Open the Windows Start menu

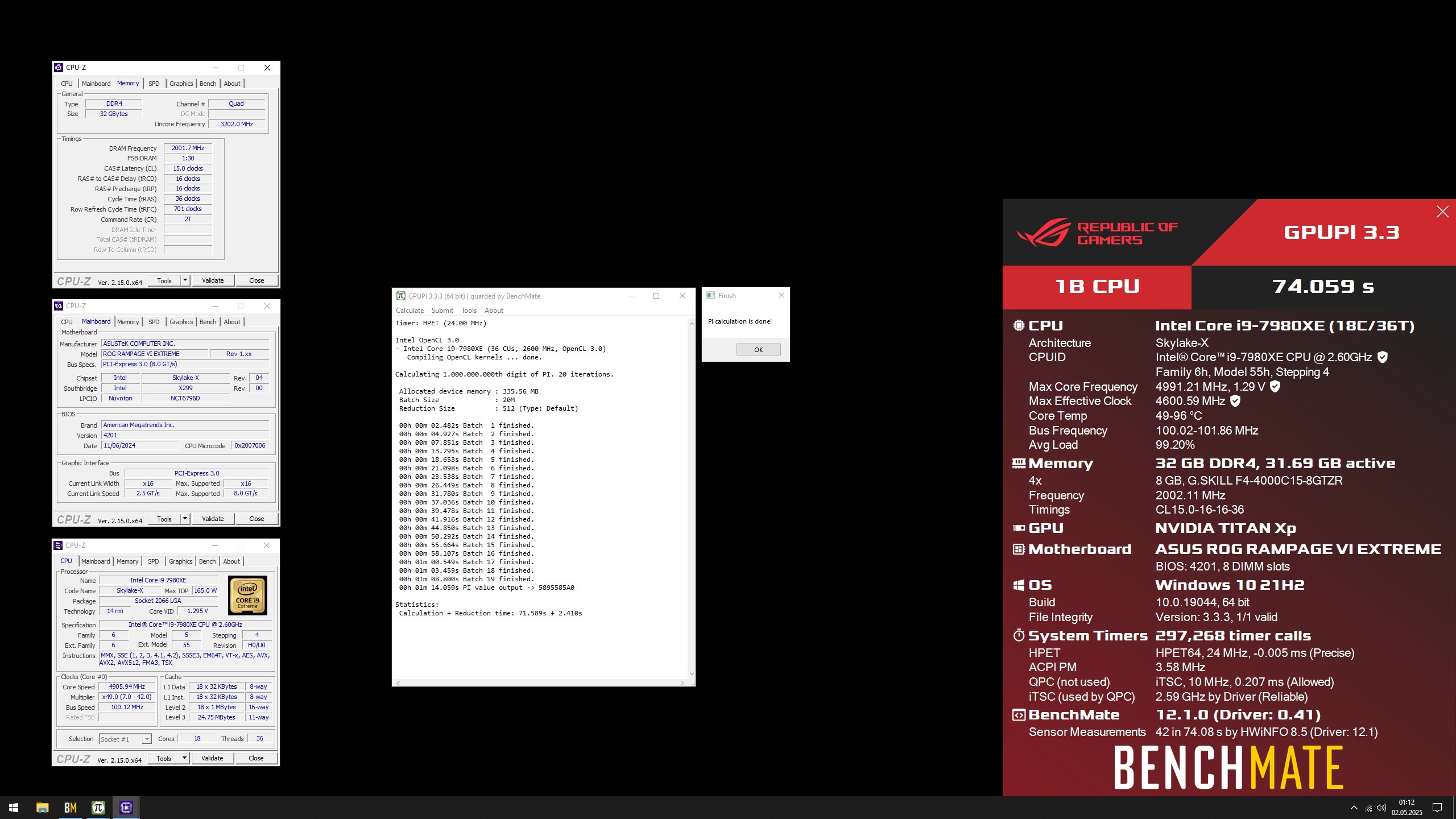[14, 808]
